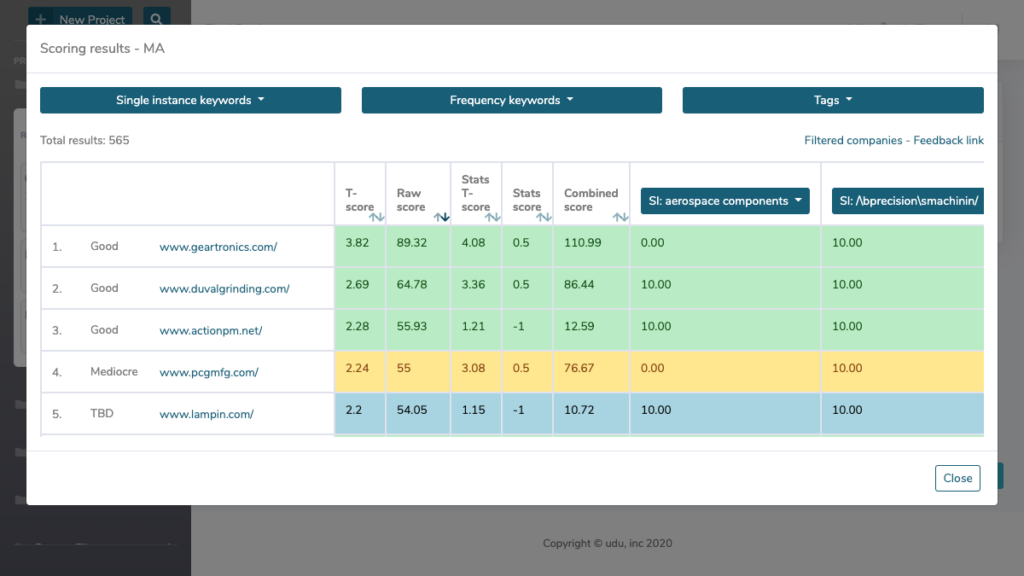Select TBD rating for lampin row

tap(102, 413)
